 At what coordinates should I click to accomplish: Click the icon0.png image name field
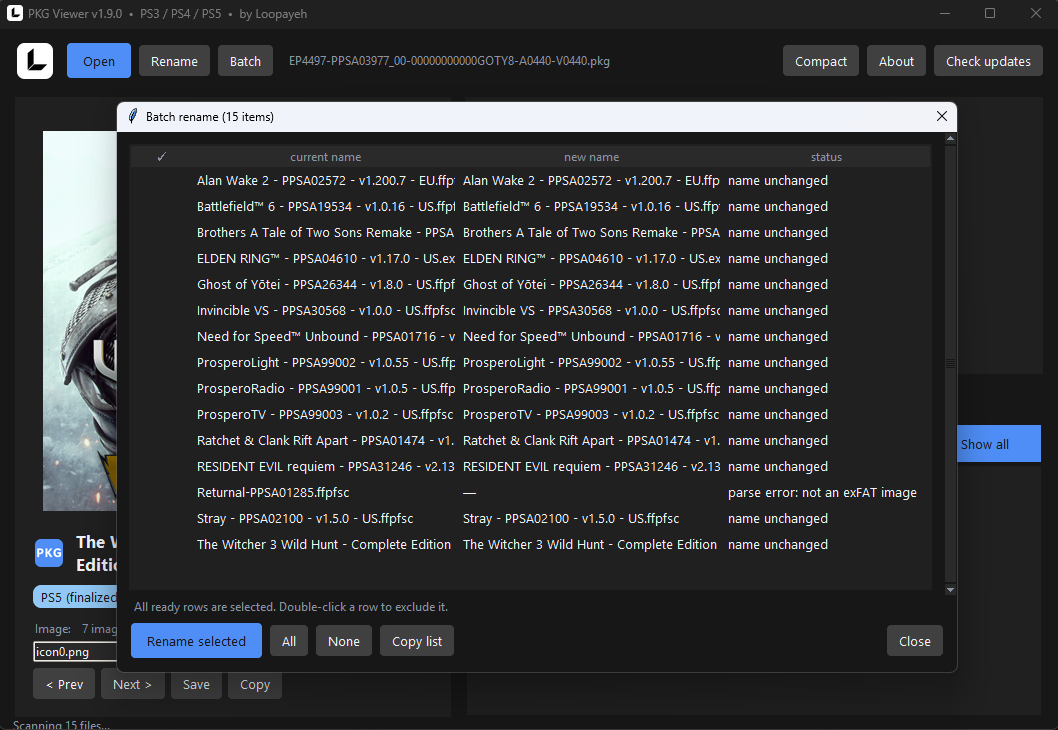click(75, 652)
